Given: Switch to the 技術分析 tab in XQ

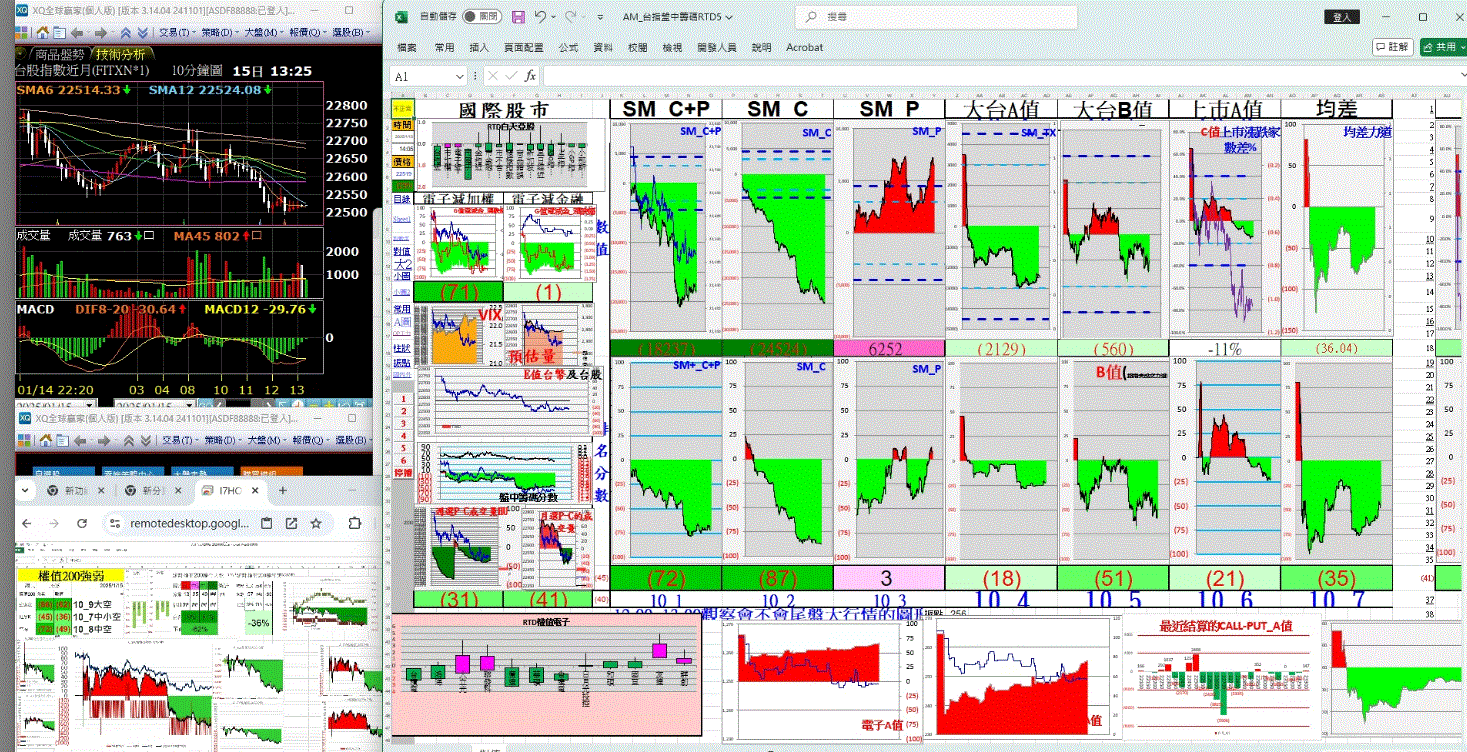Looking at the screenshot, I should (121, 54).
